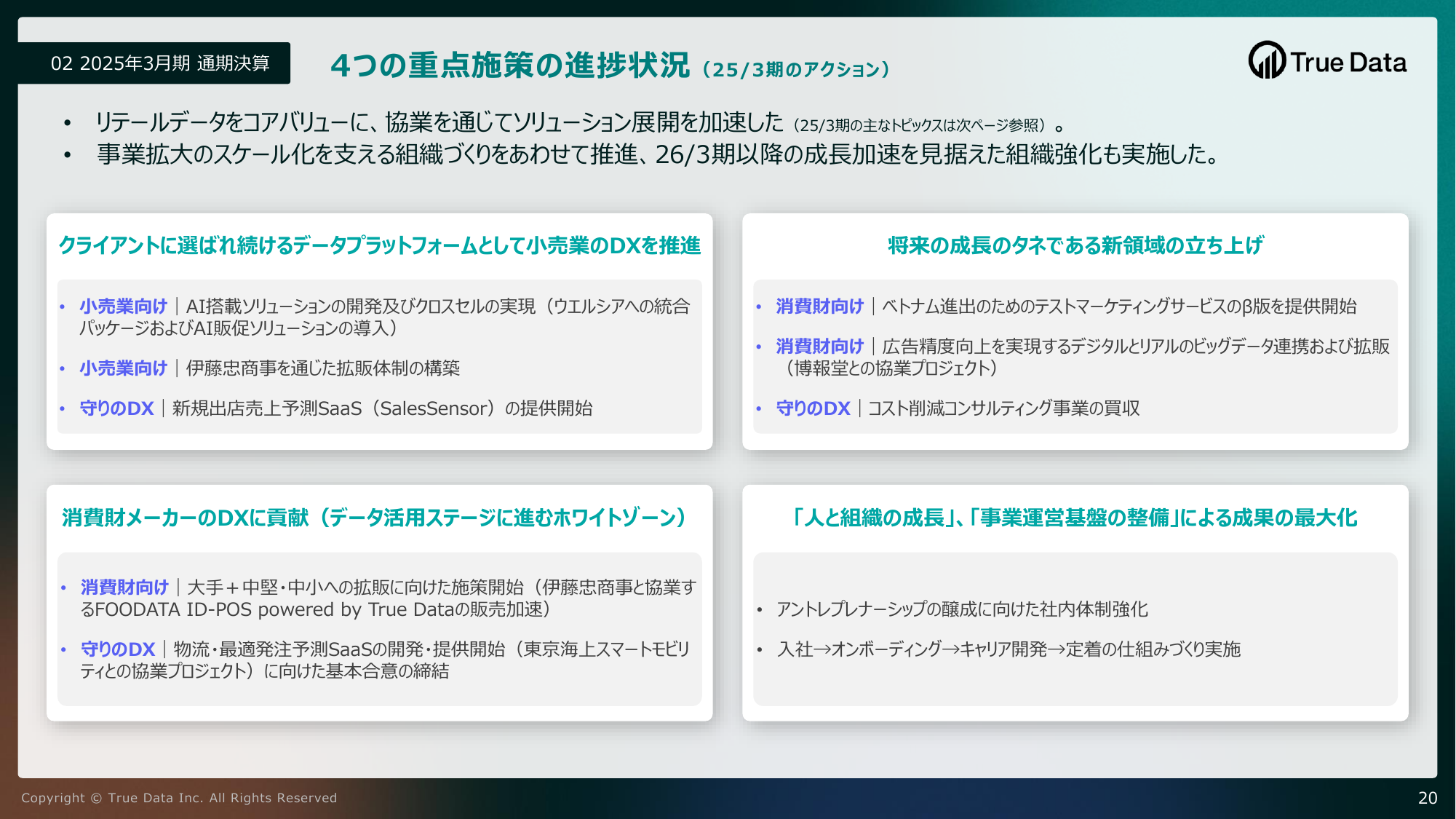Click the True Data wordmark text
Viewport: 1456px width, 819px height.
coord(1348,63)
